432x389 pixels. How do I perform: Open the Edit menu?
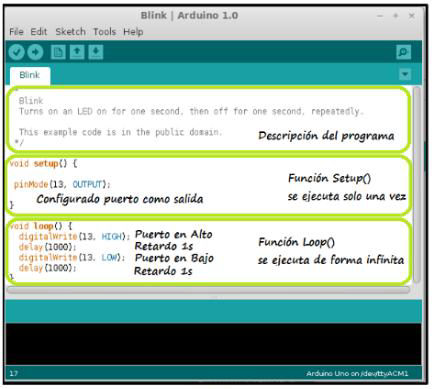coord(39,32)
